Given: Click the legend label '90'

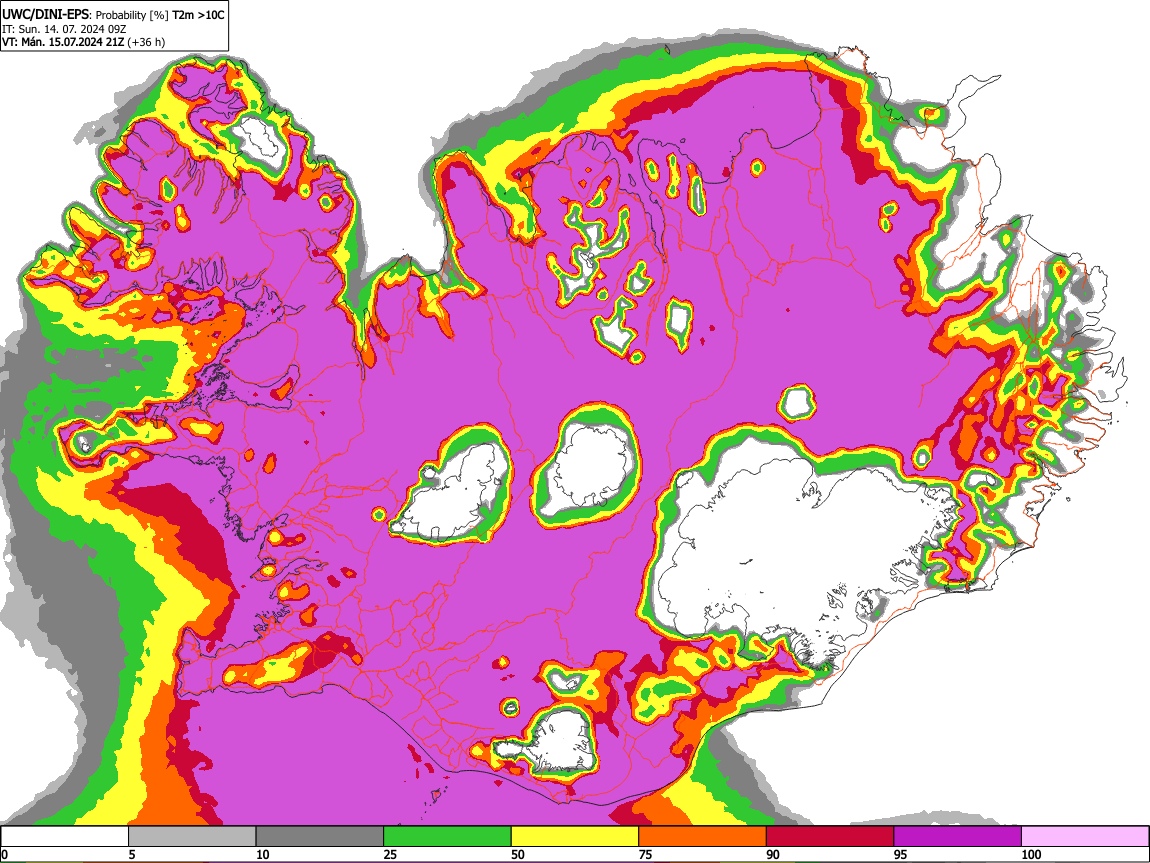Looking at the screenshot, I should (x=773, y=854).
